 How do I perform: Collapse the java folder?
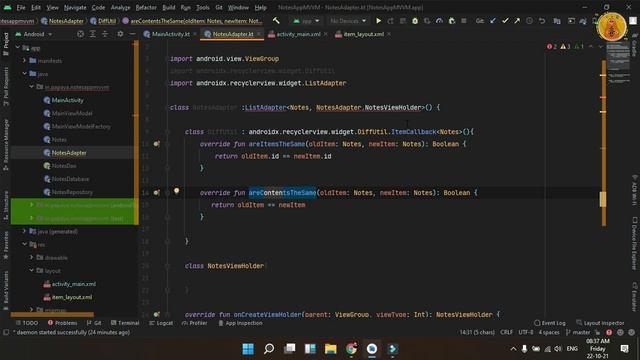point(24,73)
